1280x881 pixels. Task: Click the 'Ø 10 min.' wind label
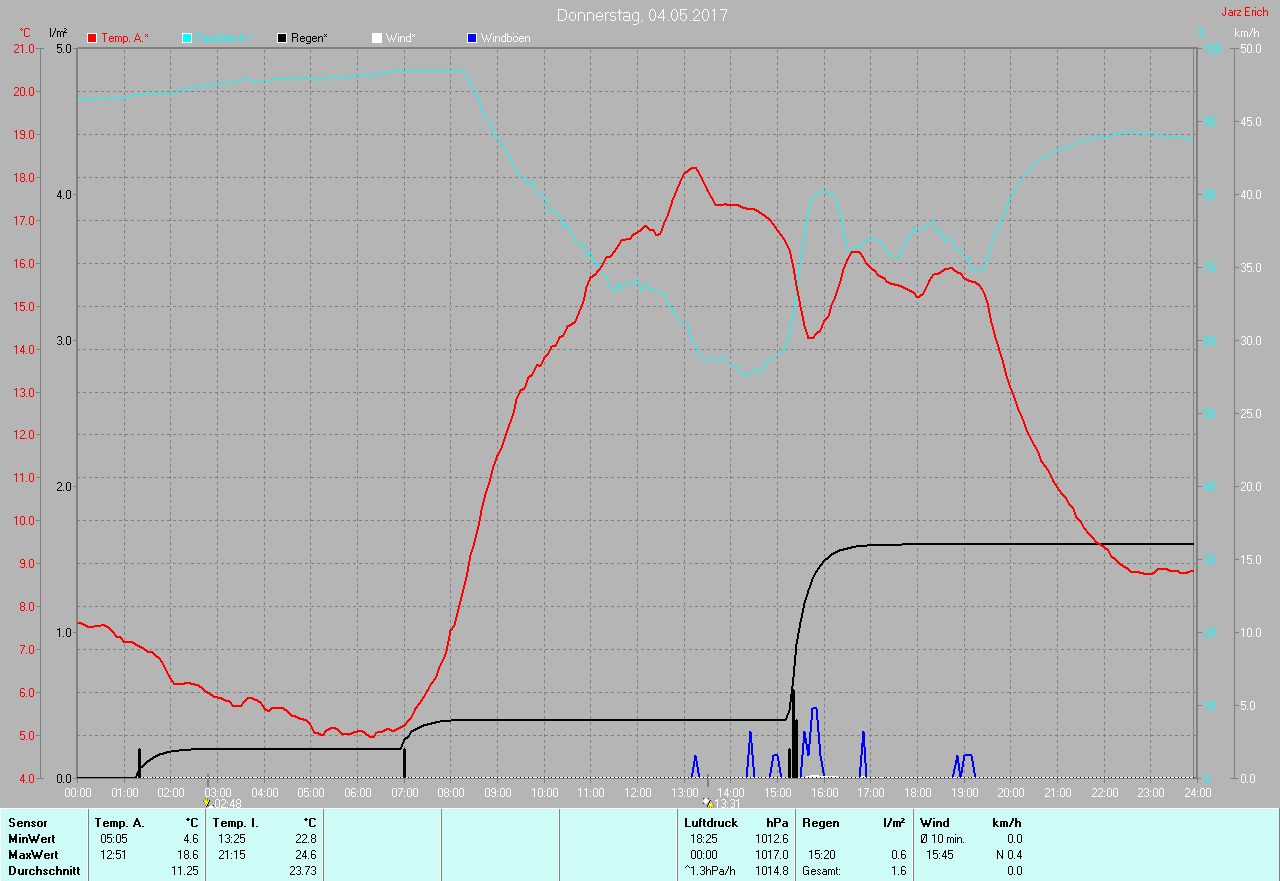click(942, 839)
